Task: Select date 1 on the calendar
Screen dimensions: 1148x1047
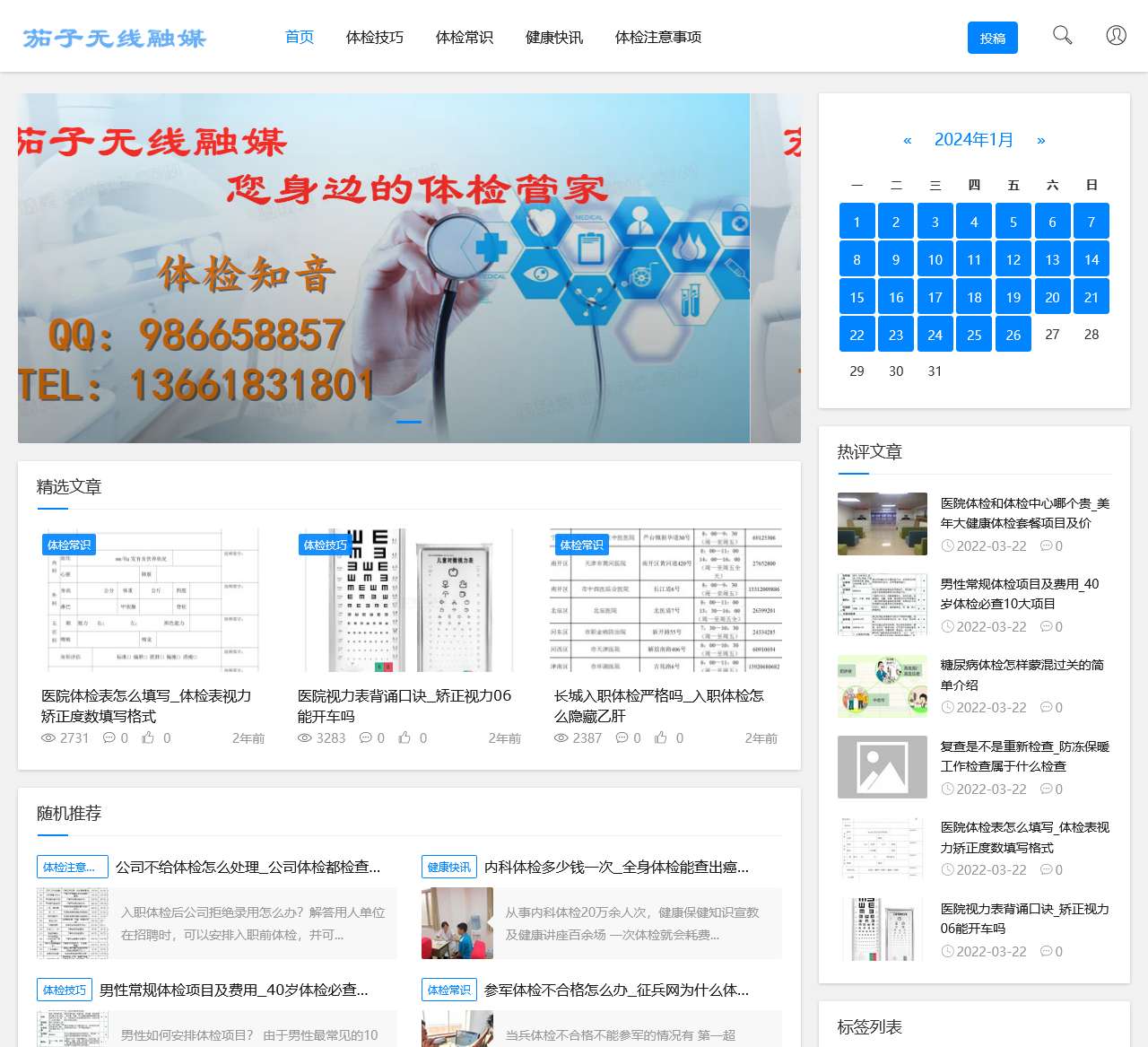Action: (857, 221)
